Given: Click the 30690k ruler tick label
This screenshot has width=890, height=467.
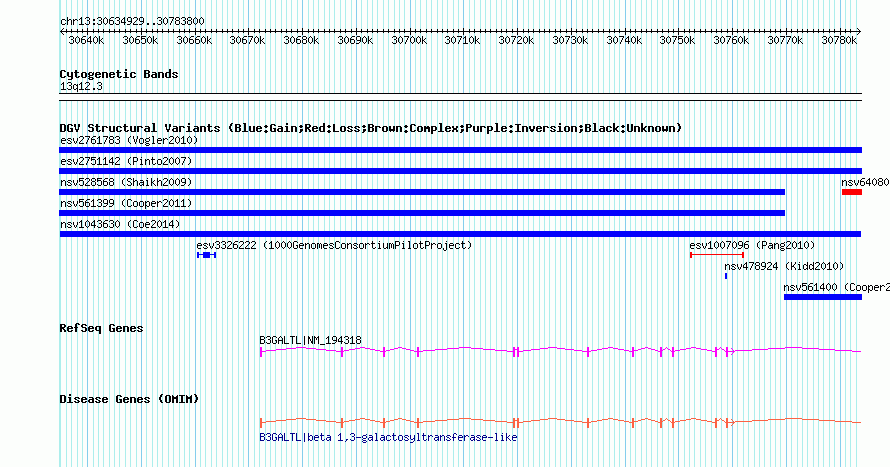Looking at the screenshot, I should (355, 40).
